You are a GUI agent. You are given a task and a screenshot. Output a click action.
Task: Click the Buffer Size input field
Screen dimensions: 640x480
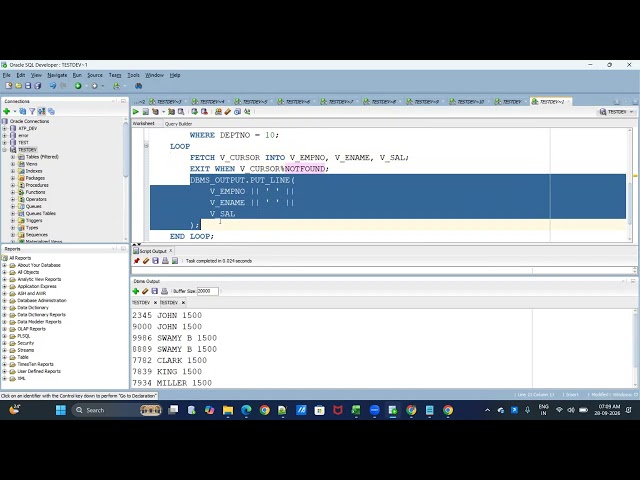[207, 291]
